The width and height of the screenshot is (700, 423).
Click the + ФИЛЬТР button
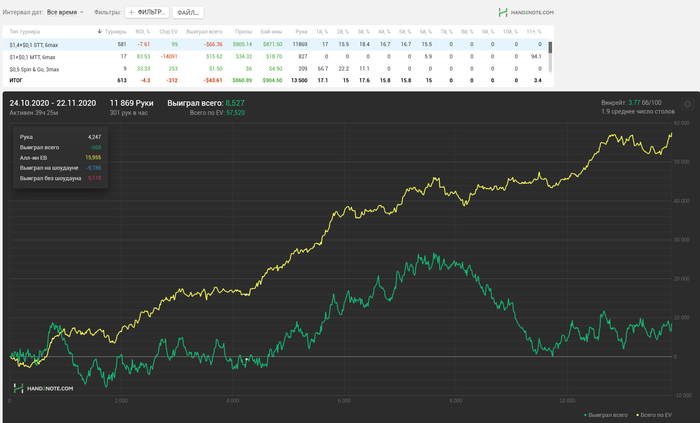click(147, 12)
